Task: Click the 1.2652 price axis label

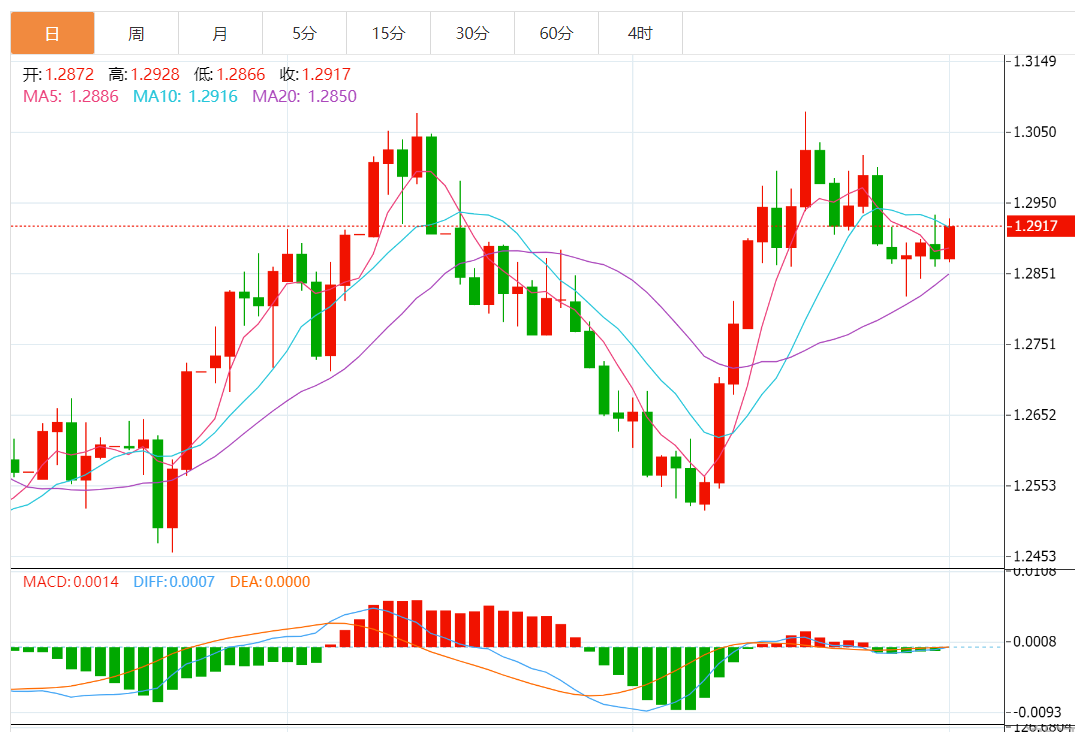Action: tap(1035, 415)
